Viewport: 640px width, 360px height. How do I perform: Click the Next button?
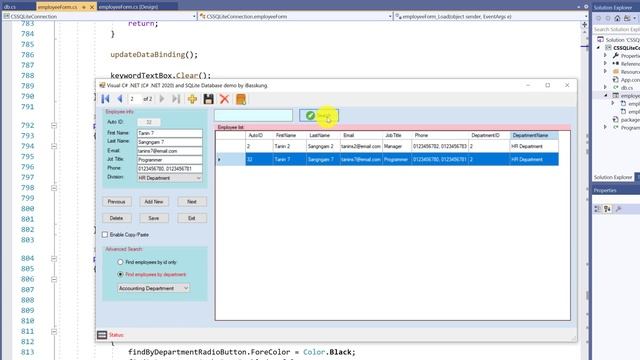[x=192, y=202]
